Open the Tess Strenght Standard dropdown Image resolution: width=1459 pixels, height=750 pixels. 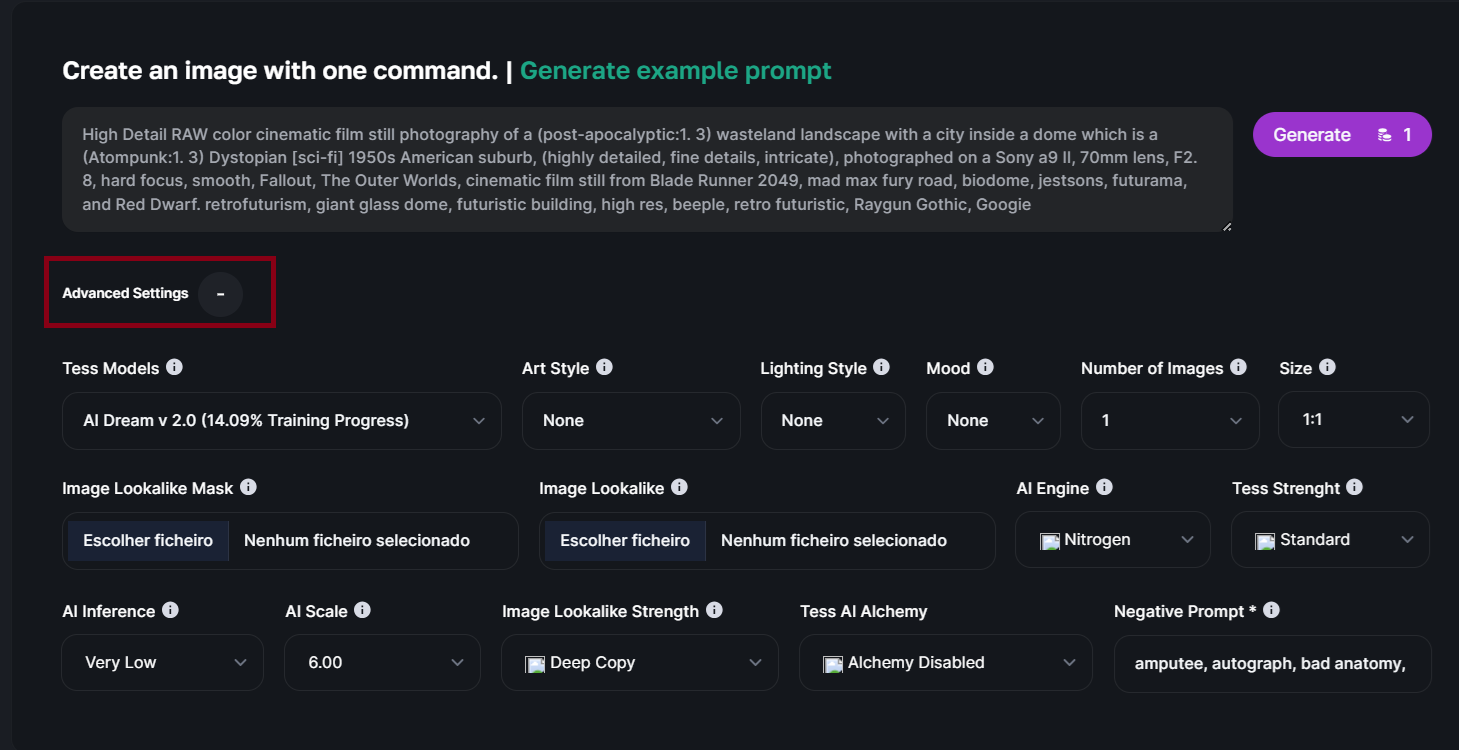(x=1330, y=540)
